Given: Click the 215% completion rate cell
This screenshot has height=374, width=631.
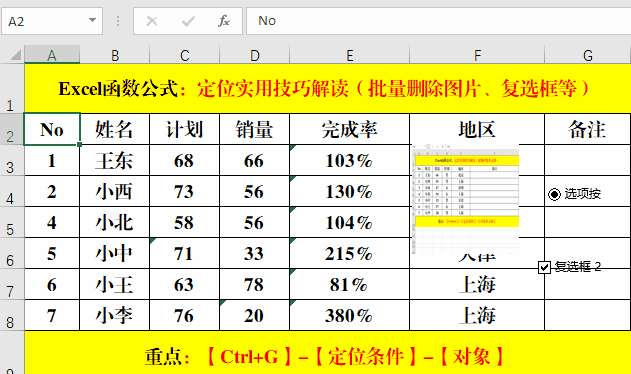Looking at the screenshot, I should [349, 253].
